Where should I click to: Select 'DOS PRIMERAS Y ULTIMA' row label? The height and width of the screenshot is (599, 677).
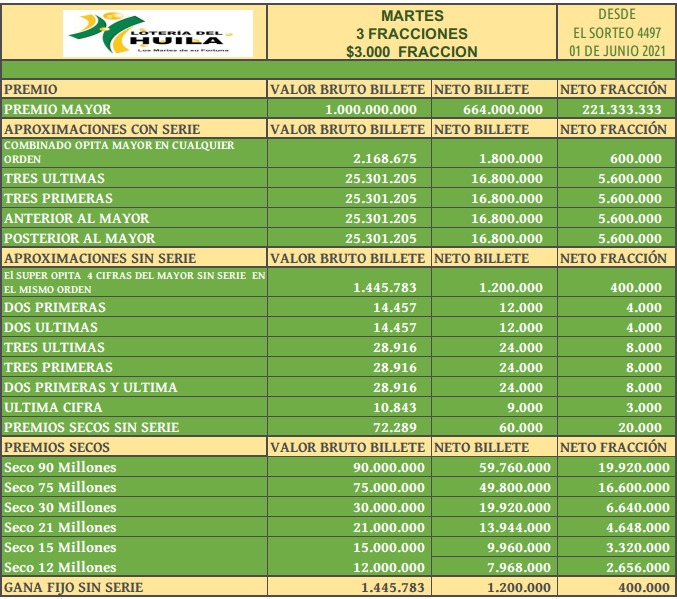click(x=91, y=387)
